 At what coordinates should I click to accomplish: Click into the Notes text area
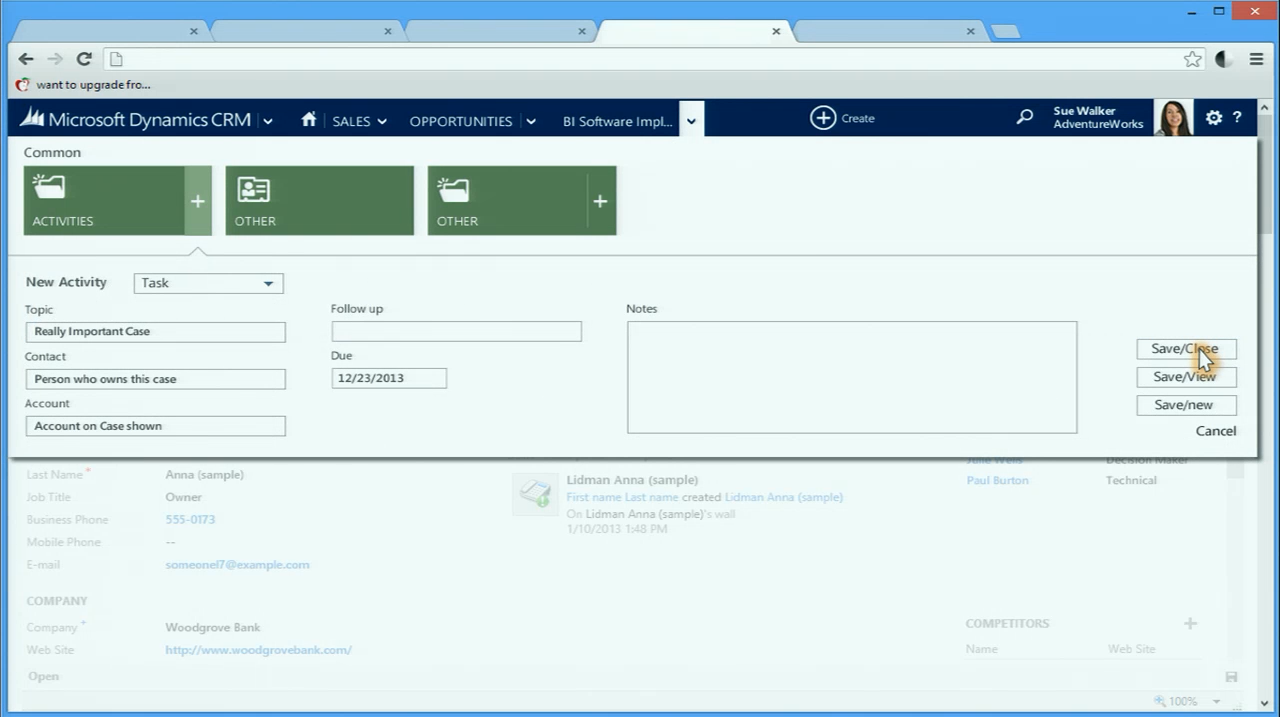(851, 377)
